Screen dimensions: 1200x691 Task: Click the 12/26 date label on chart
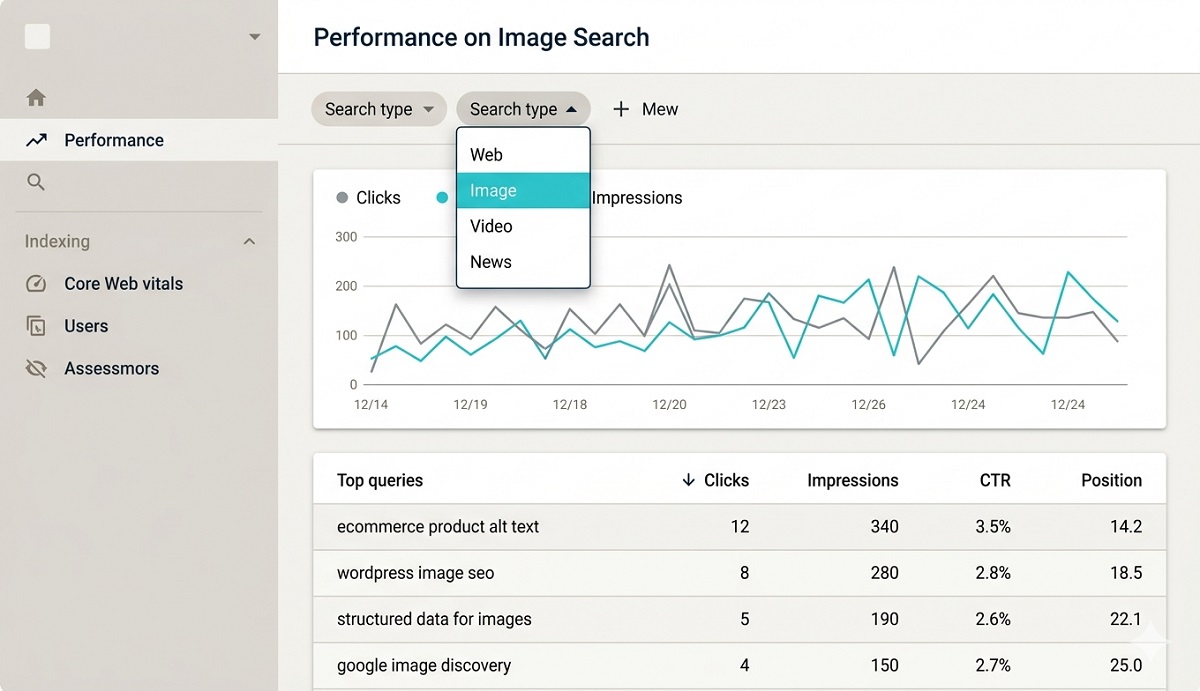(868, 405)
